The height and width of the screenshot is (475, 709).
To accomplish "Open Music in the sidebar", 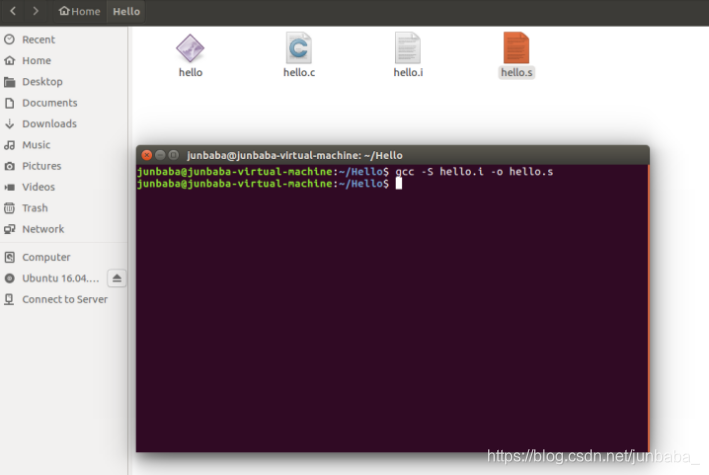I will pyautogui.click(x=63, y=145).
